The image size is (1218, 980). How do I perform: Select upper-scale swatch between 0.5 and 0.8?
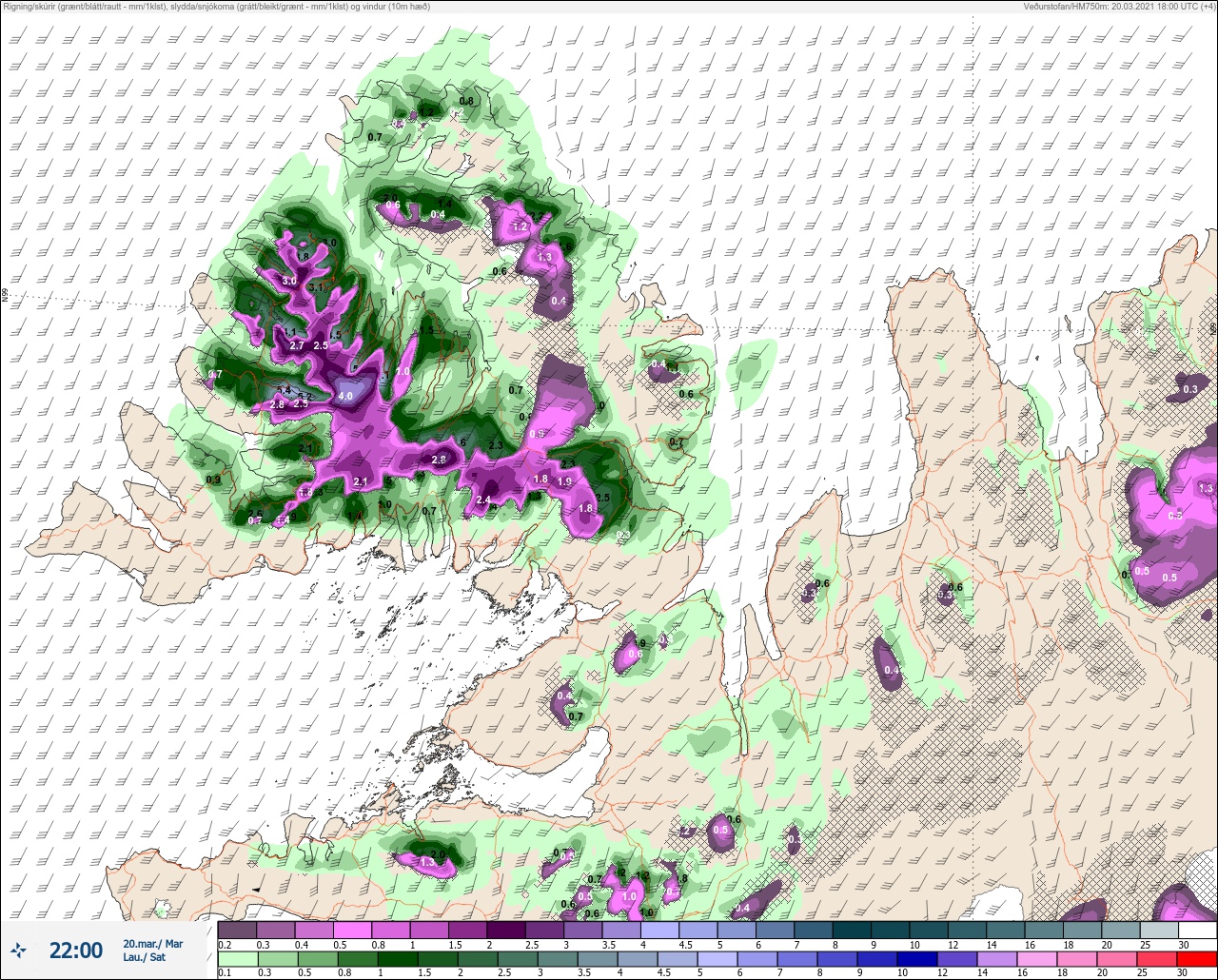pos(352,930)
